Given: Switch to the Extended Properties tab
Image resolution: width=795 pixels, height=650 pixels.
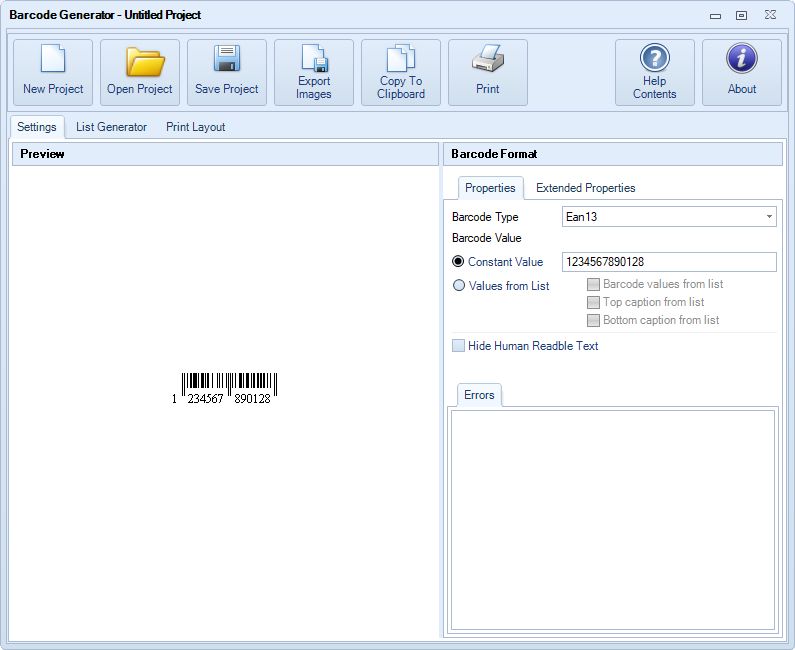Looking at the screenshot, I should tap(585, 188).
